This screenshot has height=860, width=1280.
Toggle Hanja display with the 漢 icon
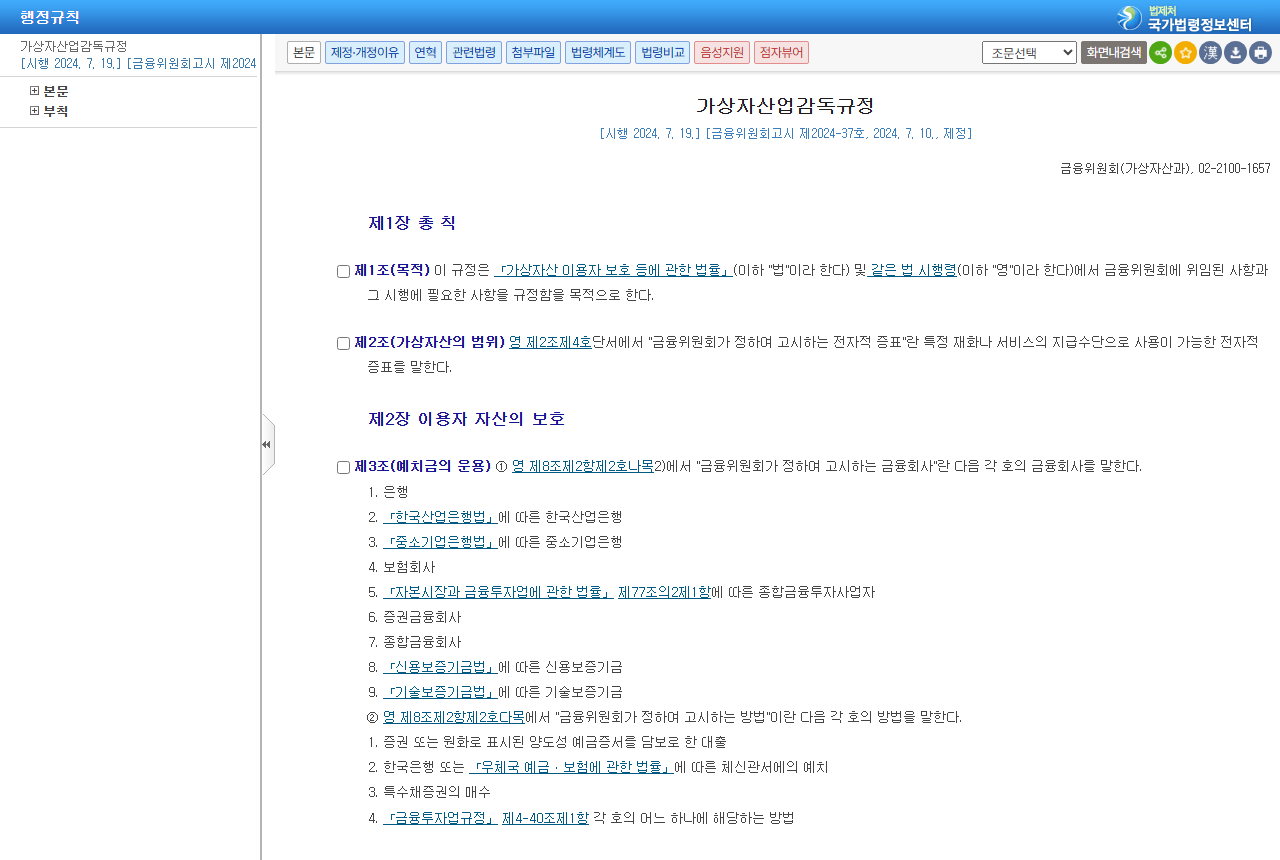click(1210, 53)
